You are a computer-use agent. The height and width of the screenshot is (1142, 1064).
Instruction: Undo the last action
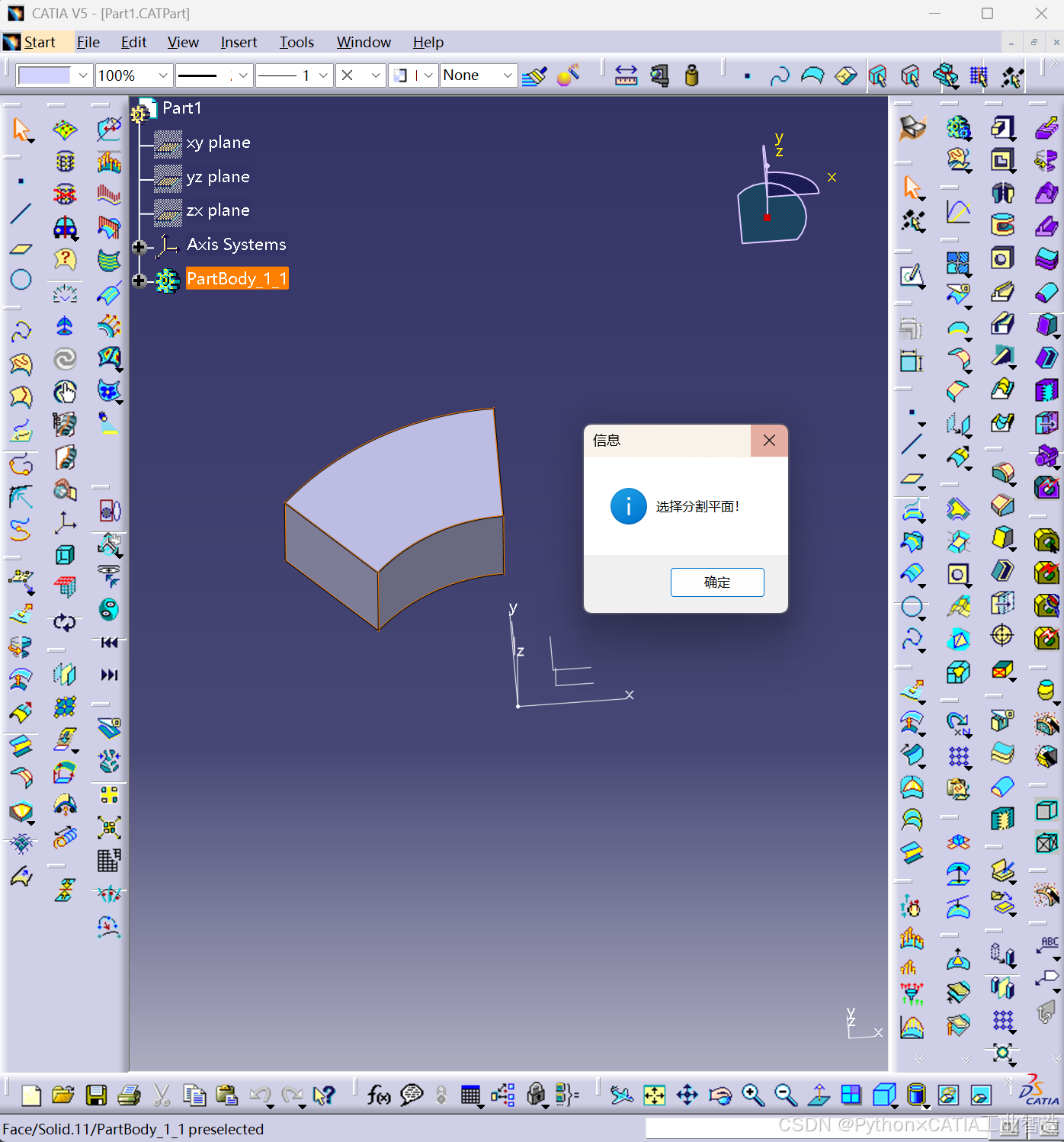[260, 1095]
